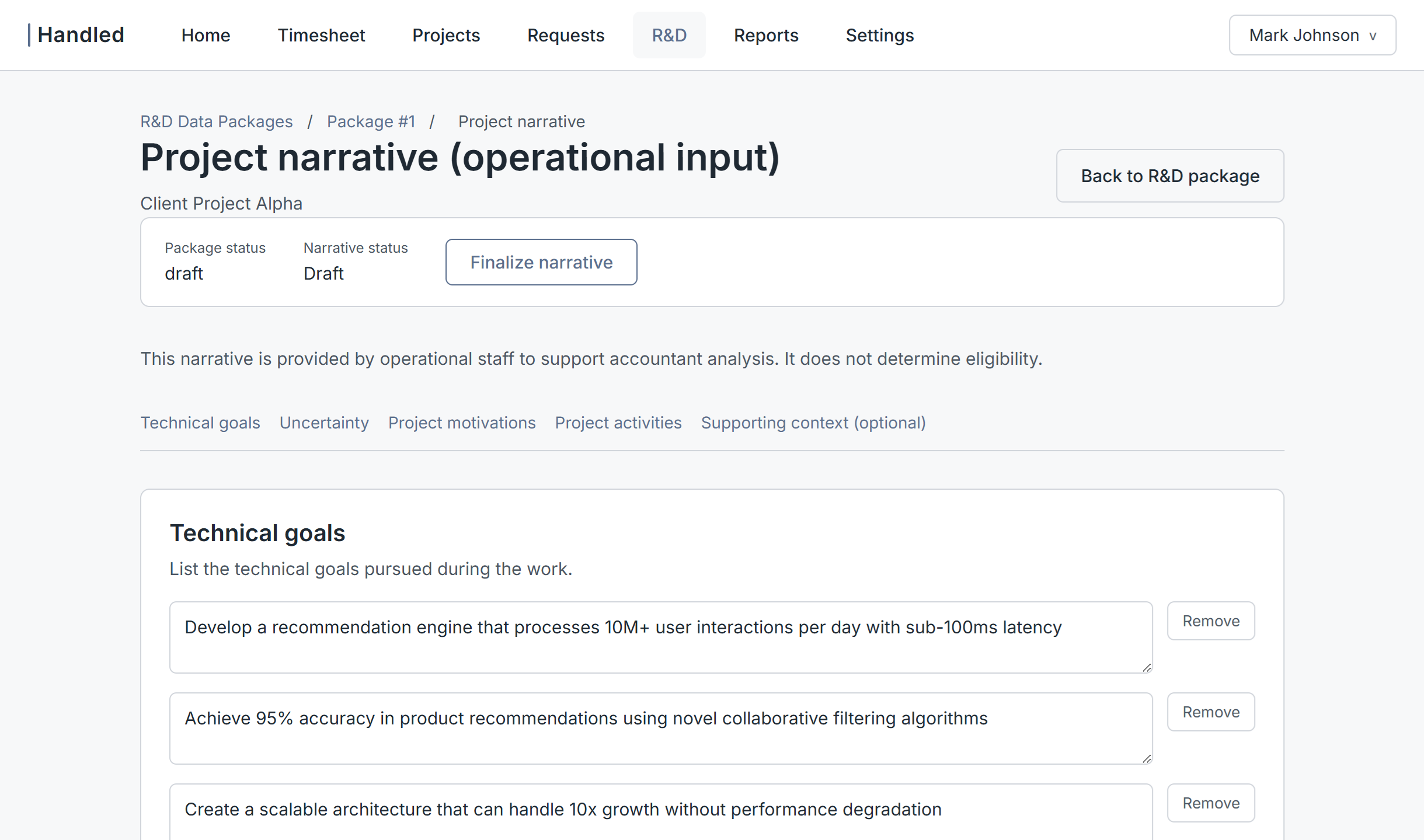The width and height of the screenshot is (1424, 840).
Task: Remove the 95% accuracy goal
Action: pyautogui.click(x=1211, y=712)
